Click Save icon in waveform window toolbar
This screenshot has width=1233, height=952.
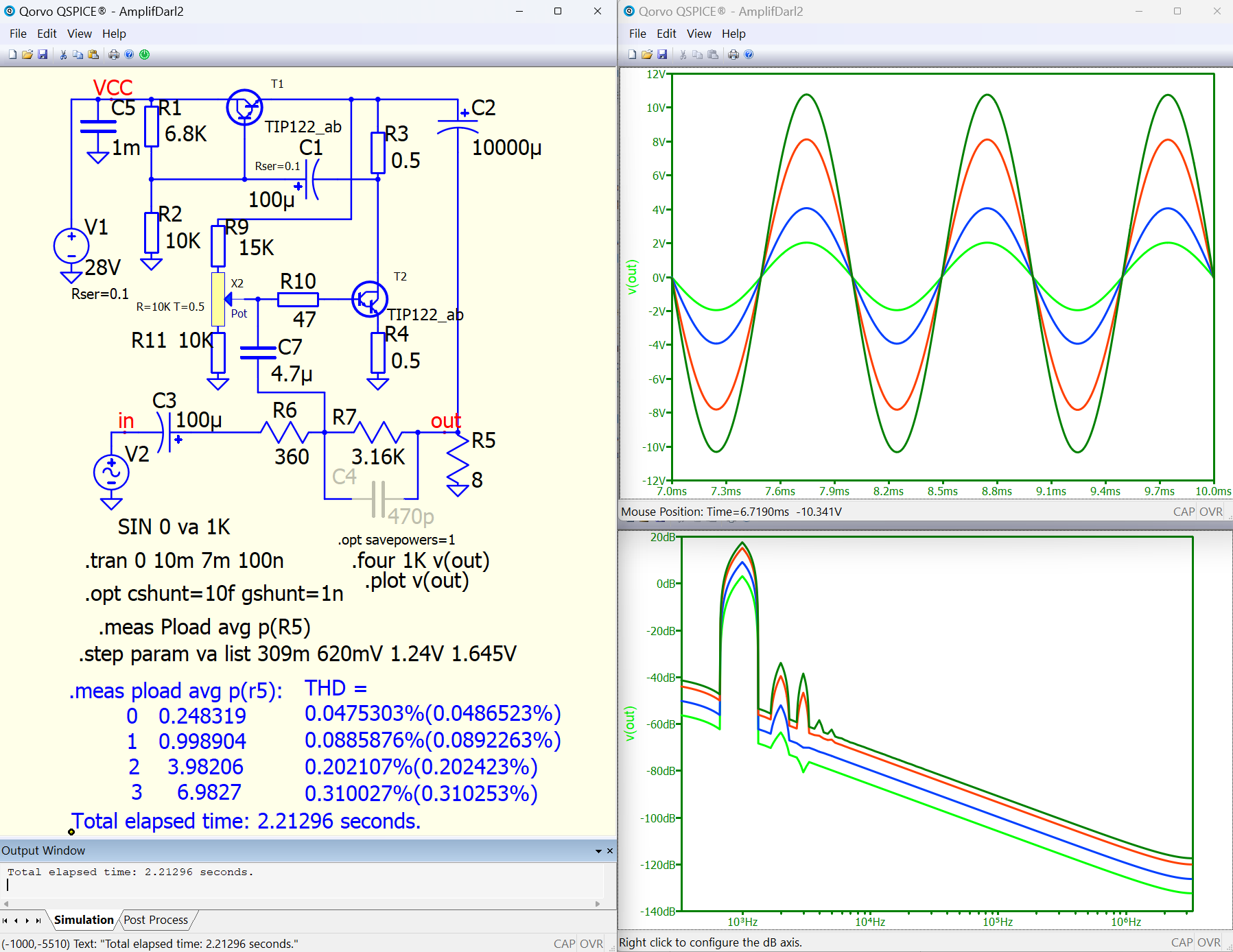click(662, 54)
